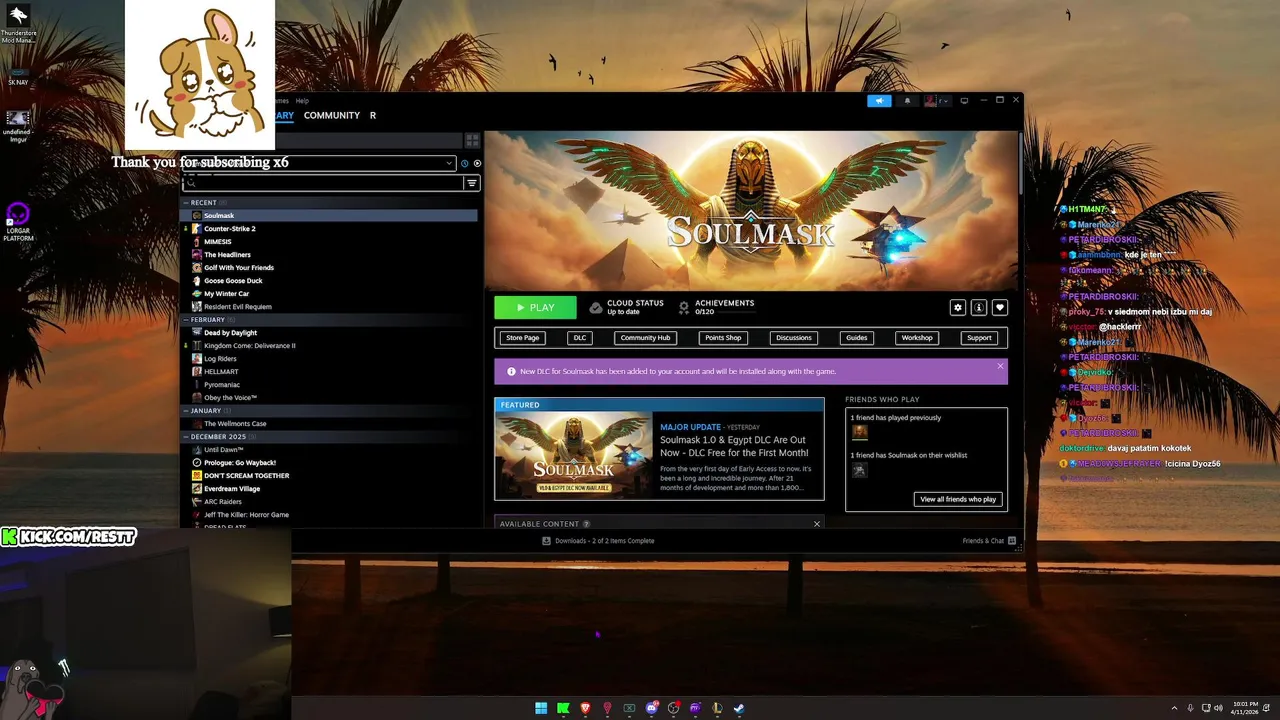Open the Friends & Chat icon
The image size is (1280, 720).
tap(1012, 541)
